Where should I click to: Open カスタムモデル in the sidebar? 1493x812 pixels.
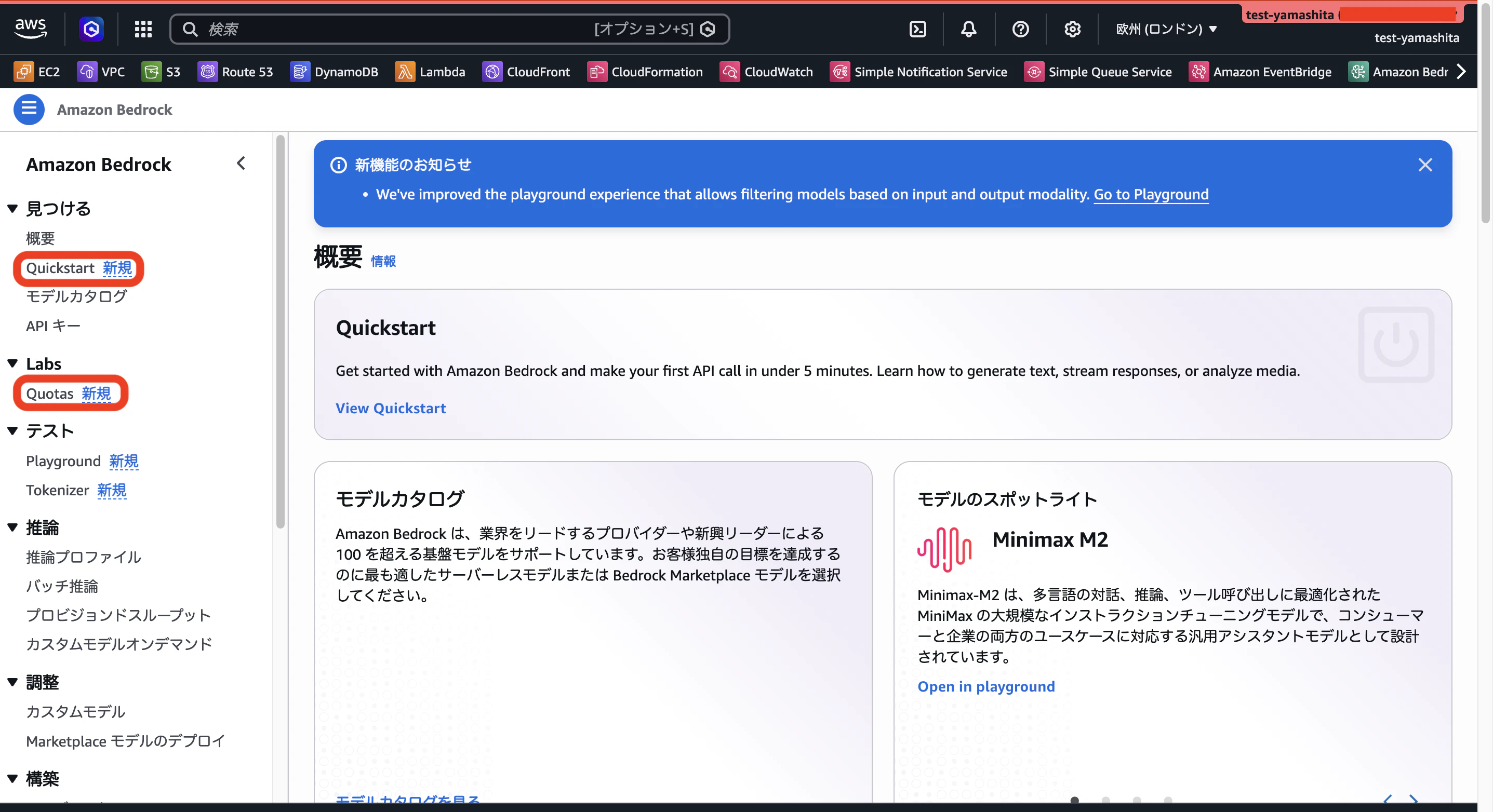[76, 712]
